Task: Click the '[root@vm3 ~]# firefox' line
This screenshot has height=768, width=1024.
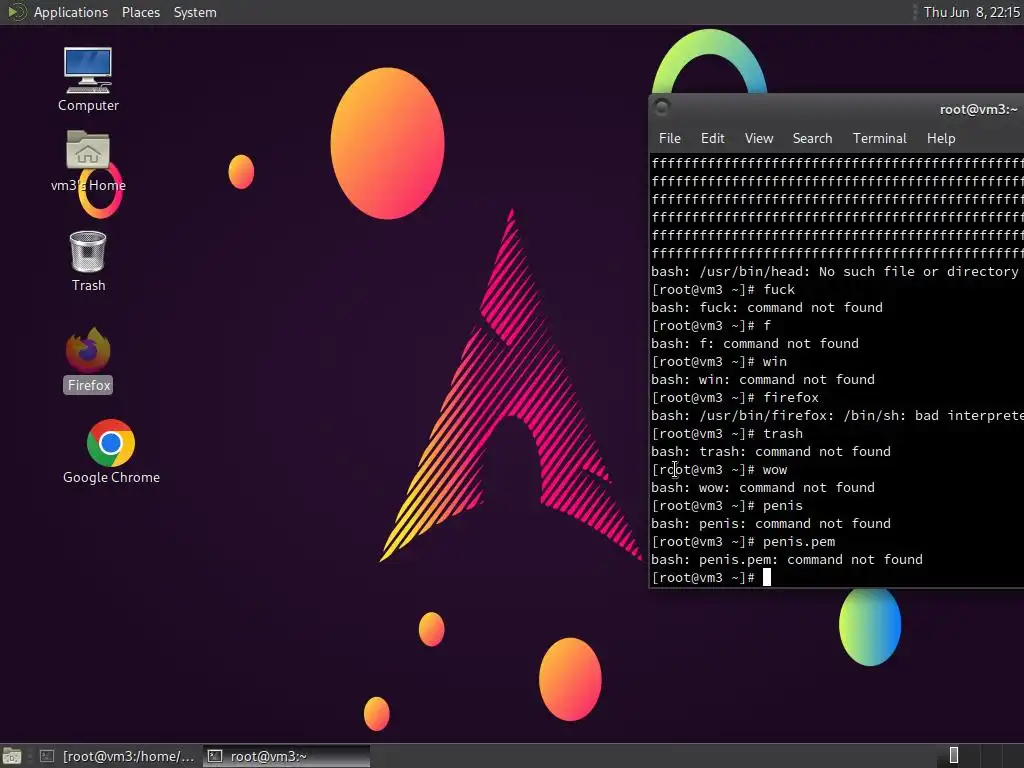Action: click(x=735, y=398)
